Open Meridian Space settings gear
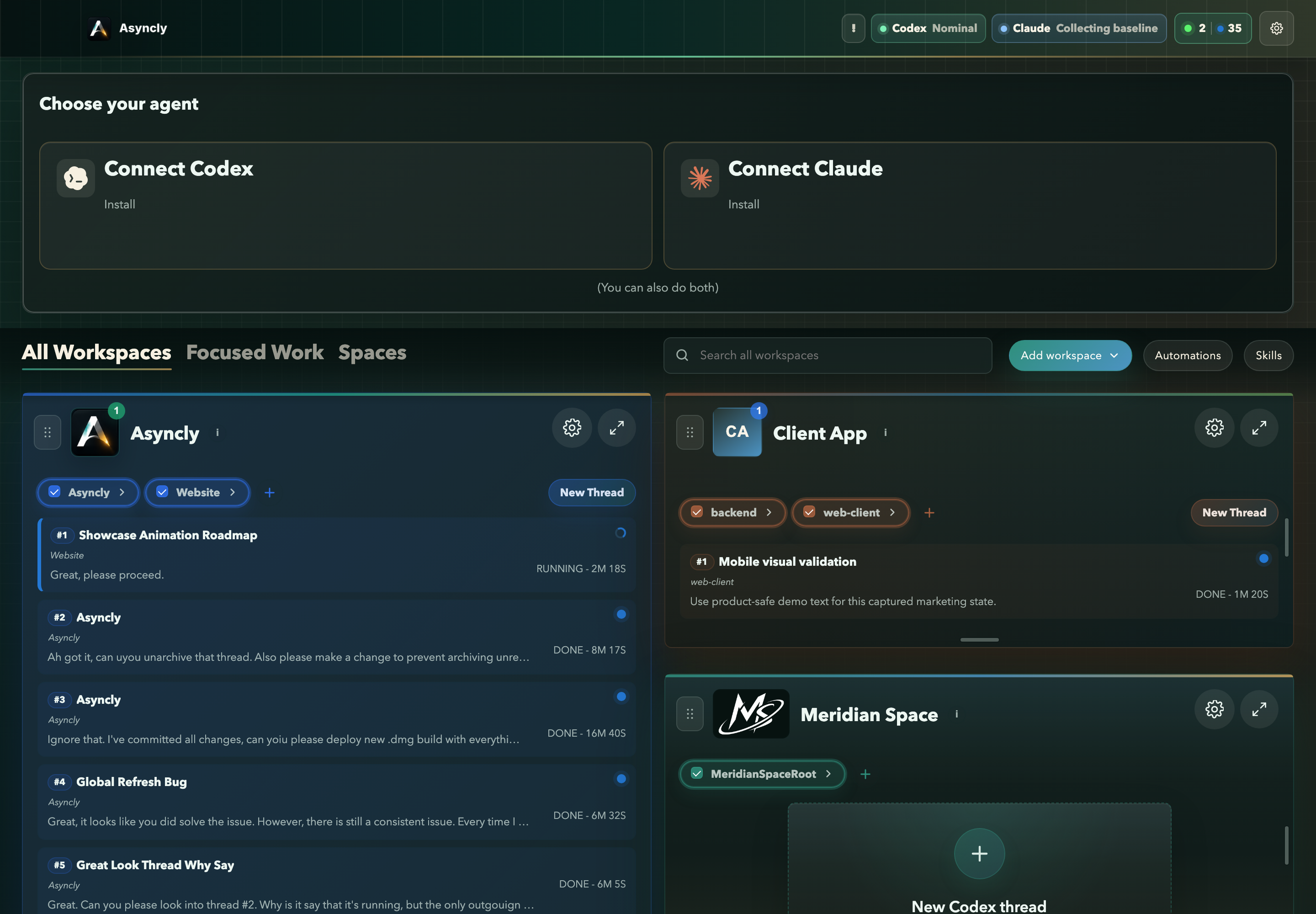Viewport: 1316px width, 914px height. (1214, 710)
